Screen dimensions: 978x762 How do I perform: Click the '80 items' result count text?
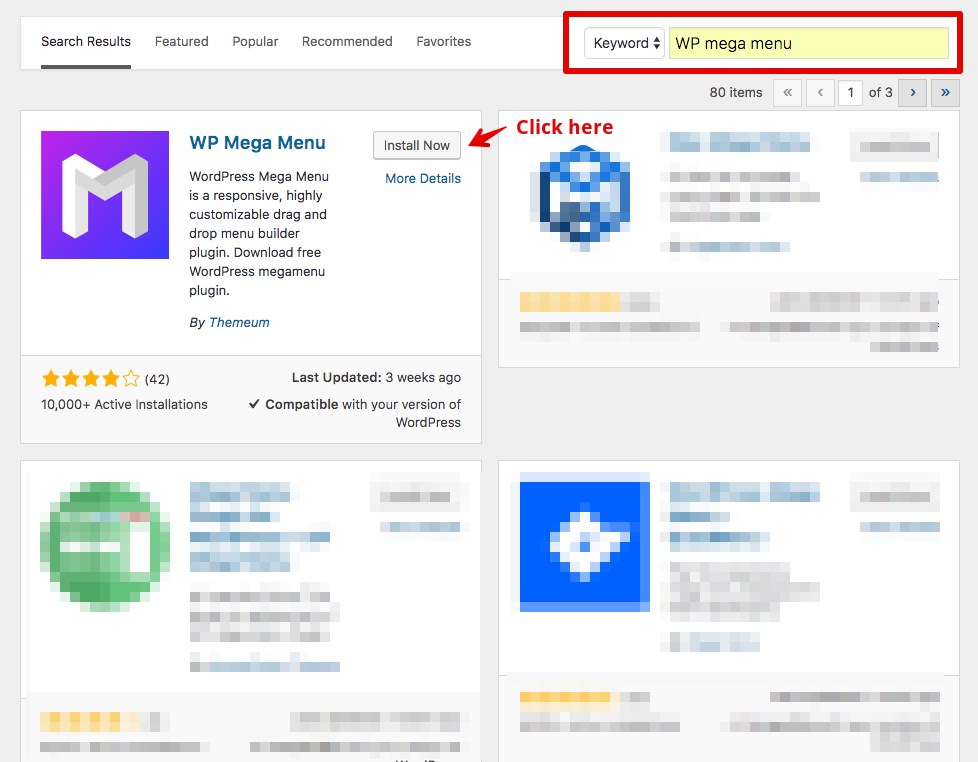(x=736, y=93)
